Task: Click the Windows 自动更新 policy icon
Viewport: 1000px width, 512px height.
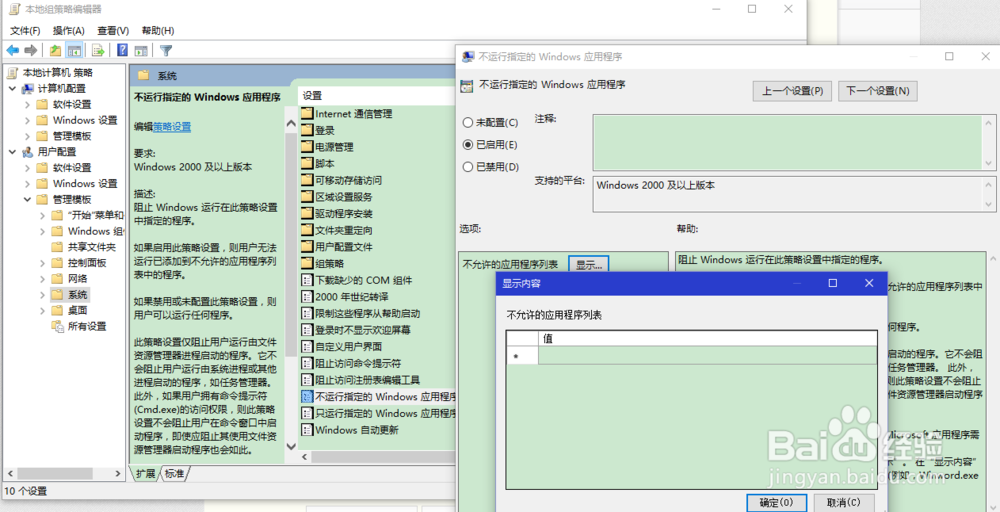Action: (307, 430)
